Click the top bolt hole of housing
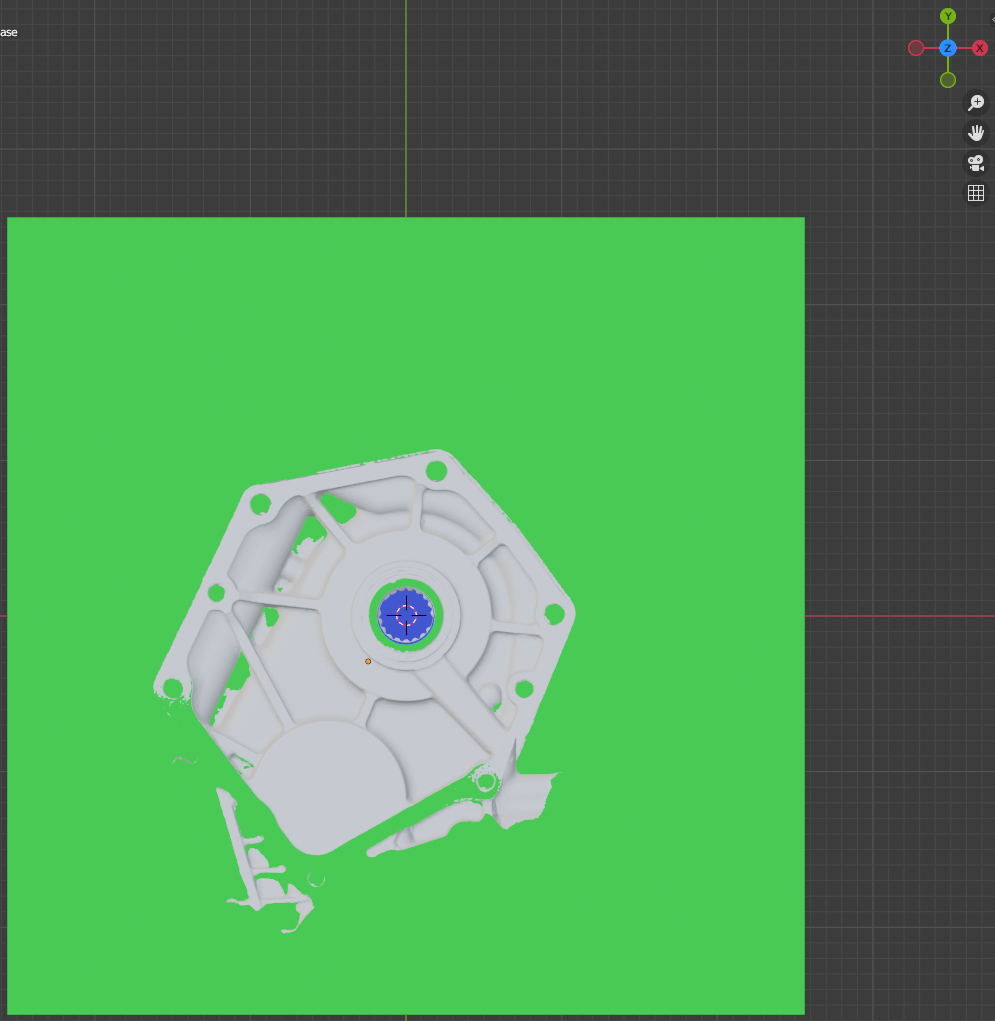995x1021 pixels. point(436,470)
